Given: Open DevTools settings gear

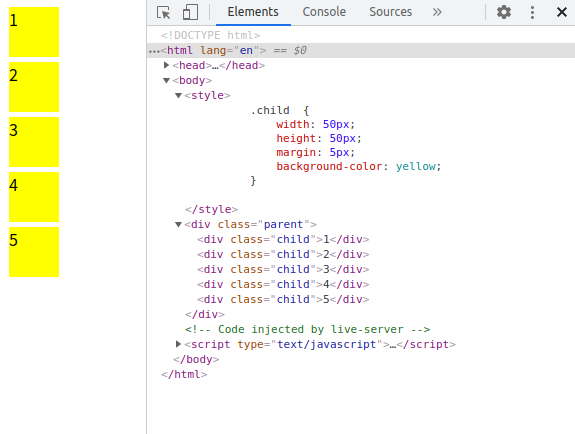Looking at the screenshot, I should [x=504, y=12].
